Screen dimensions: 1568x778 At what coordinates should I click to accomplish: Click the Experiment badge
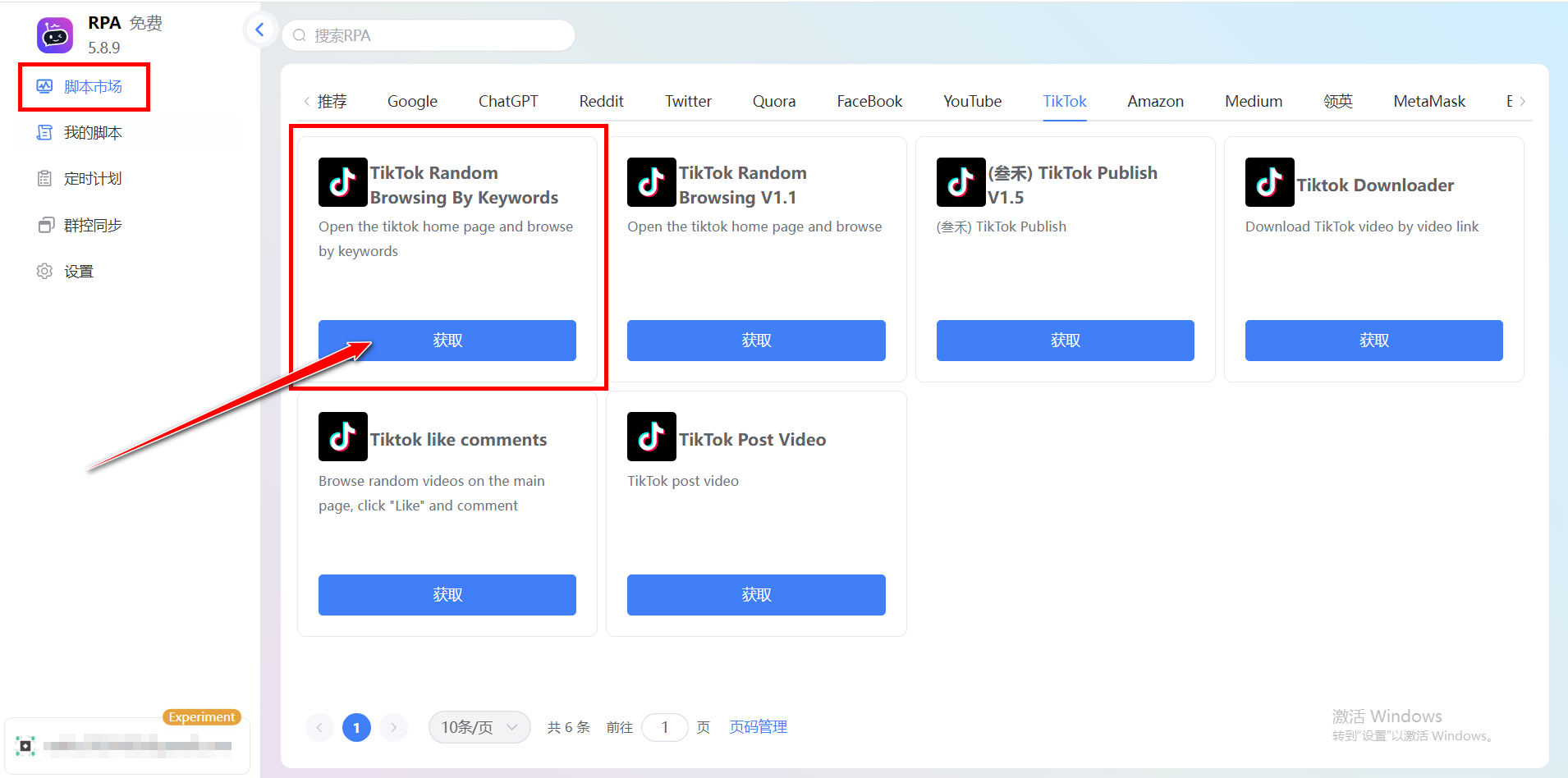[x=202, y=717]
